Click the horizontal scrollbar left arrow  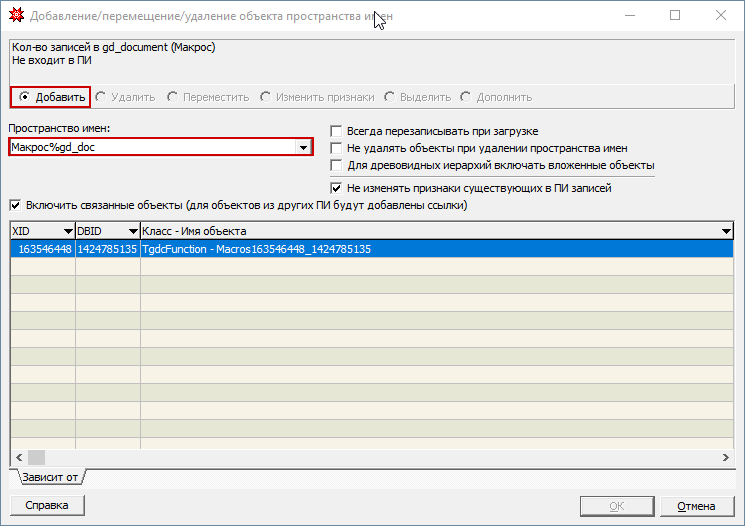tap(18, 457)
